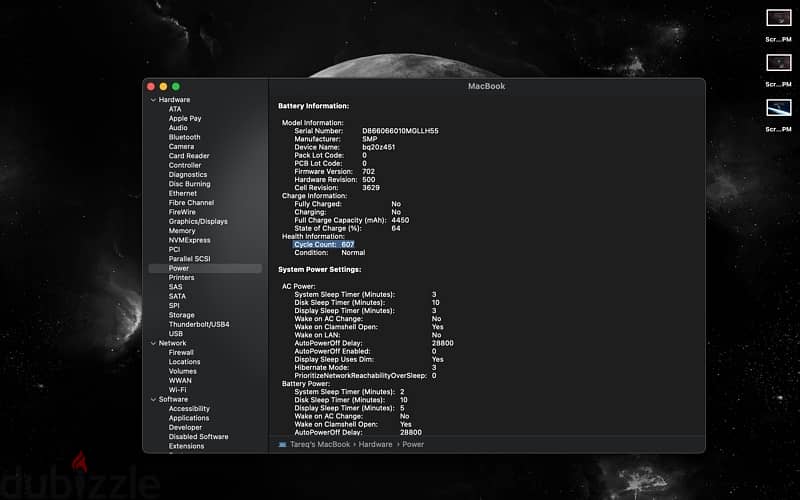The width and height of the screenshot is (800, 500).
Task: Select Apple Pay in sidebar
Action: coord(185,118)
